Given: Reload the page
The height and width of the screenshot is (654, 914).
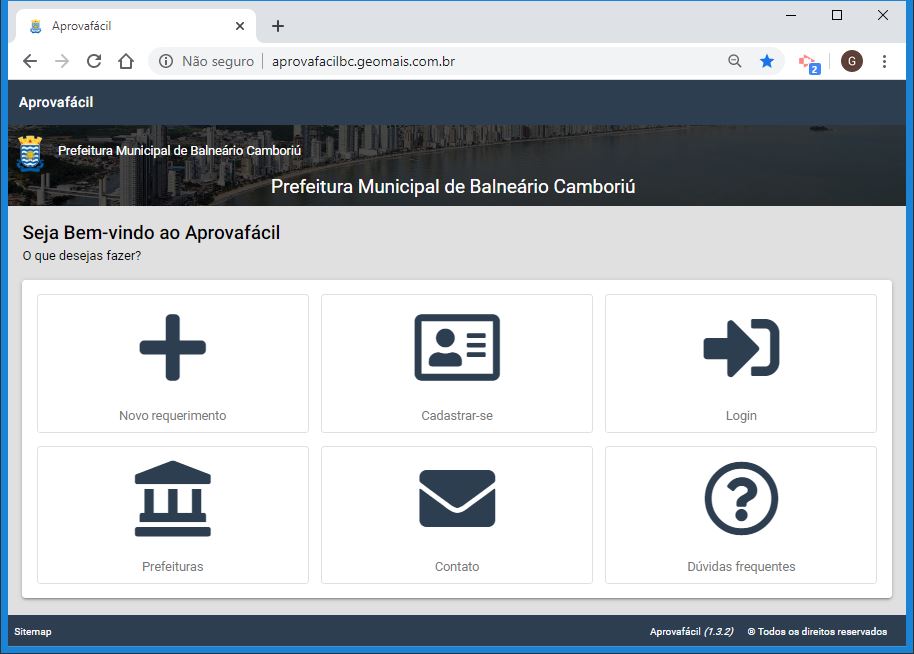Looking at the screenshot, I should 94,61.
